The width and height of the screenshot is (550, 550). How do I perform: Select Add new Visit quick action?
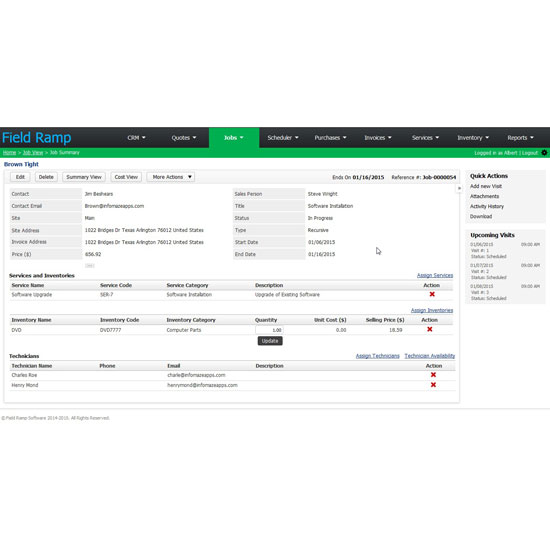pyautogui.click(x=486, y=186)
